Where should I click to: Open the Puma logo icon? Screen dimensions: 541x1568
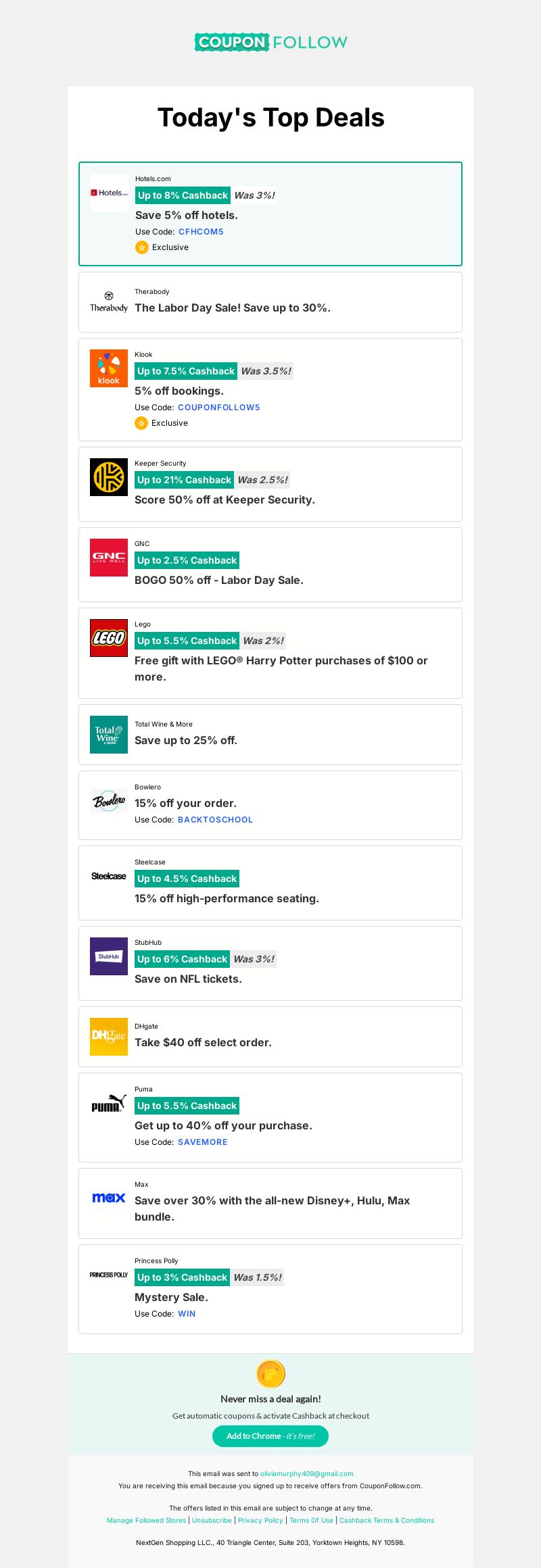[x=109, y=1103]
